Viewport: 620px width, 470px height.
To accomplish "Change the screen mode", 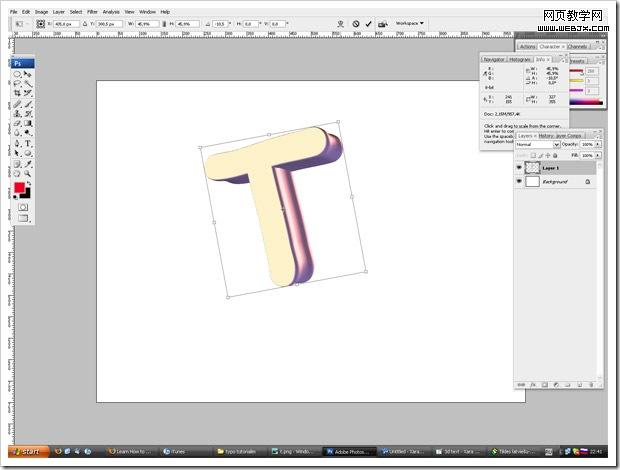I will (23, 218).
